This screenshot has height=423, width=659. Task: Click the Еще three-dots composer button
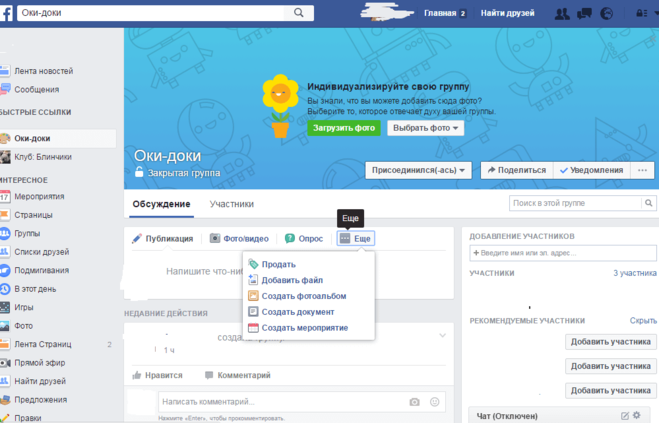pyautogui.click(x=356, y=238)
